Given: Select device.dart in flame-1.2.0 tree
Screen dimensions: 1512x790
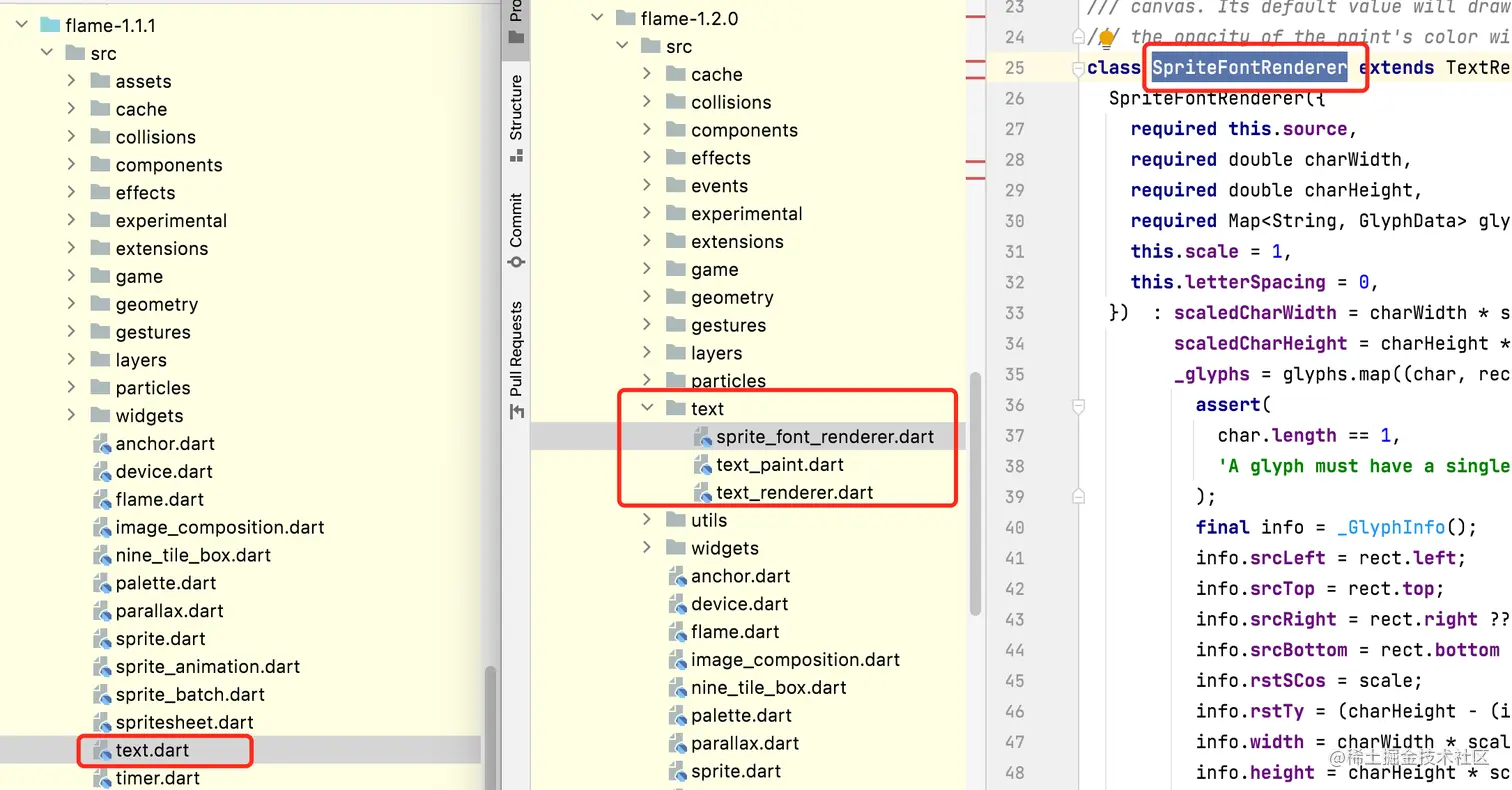Looking at the screenshot, I should click(739, 604).
